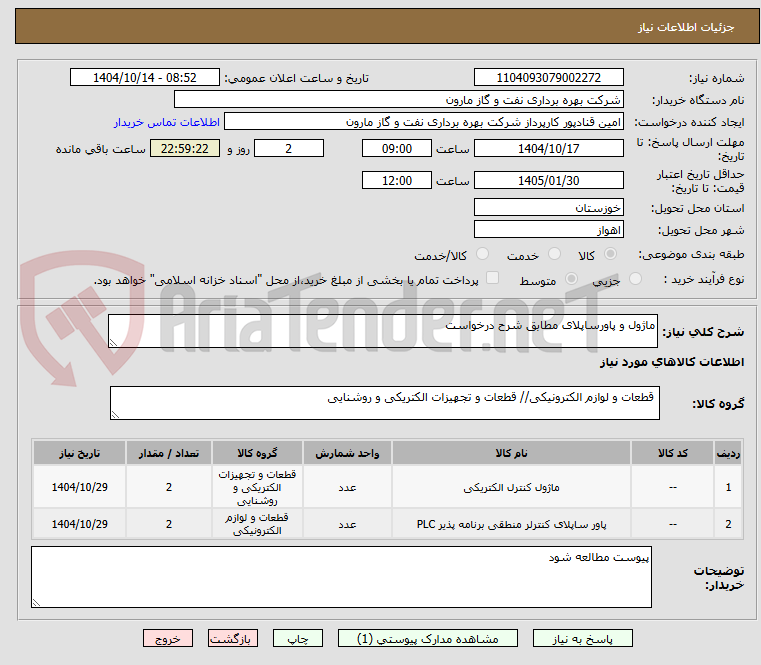Toggle the اسناد خزانه اسلامی payment checkbox
The width and height of the screenshot is (761, 665).
492,278
